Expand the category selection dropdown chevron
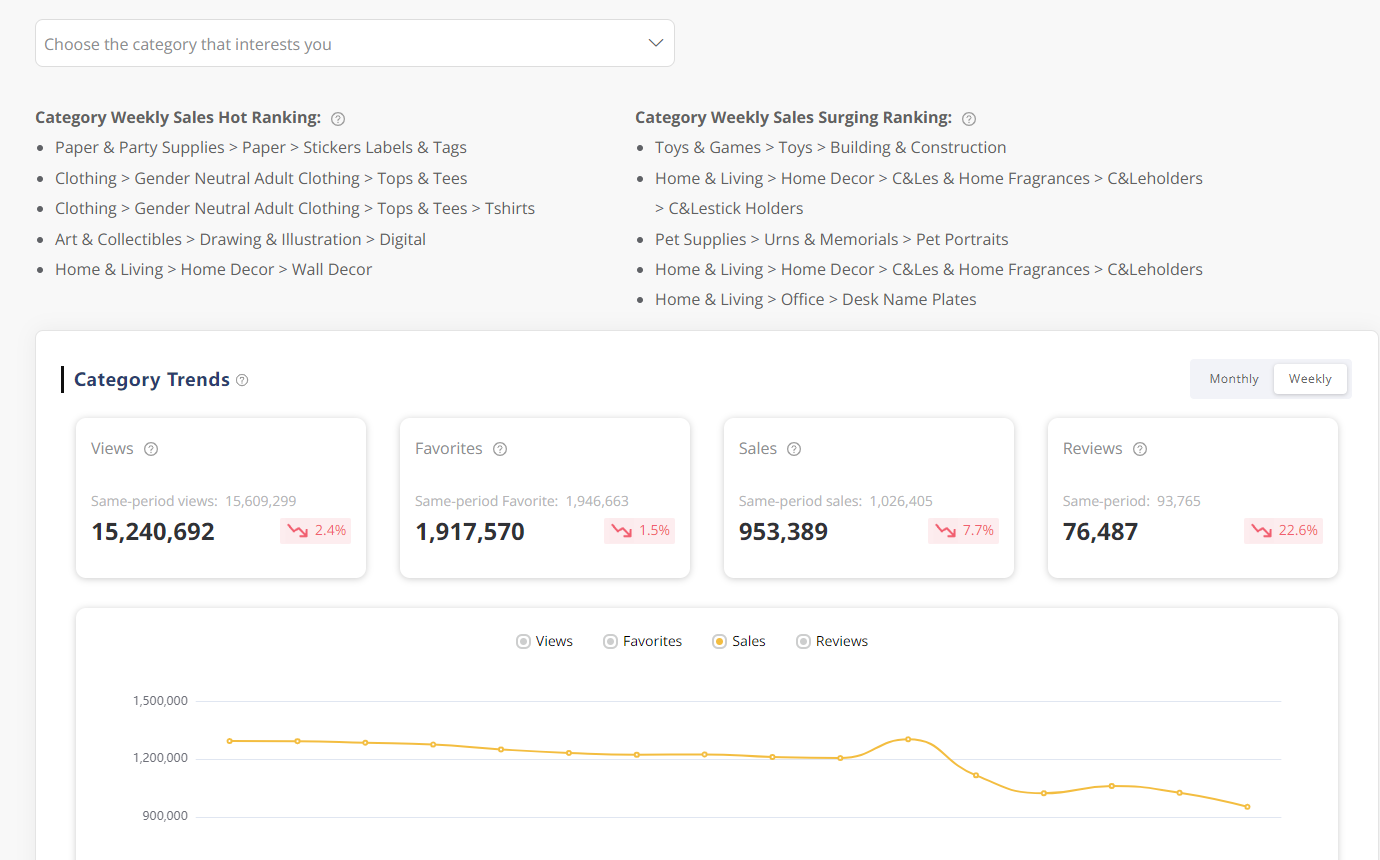Screen dimensions: 1380x860 coord(655,43)
